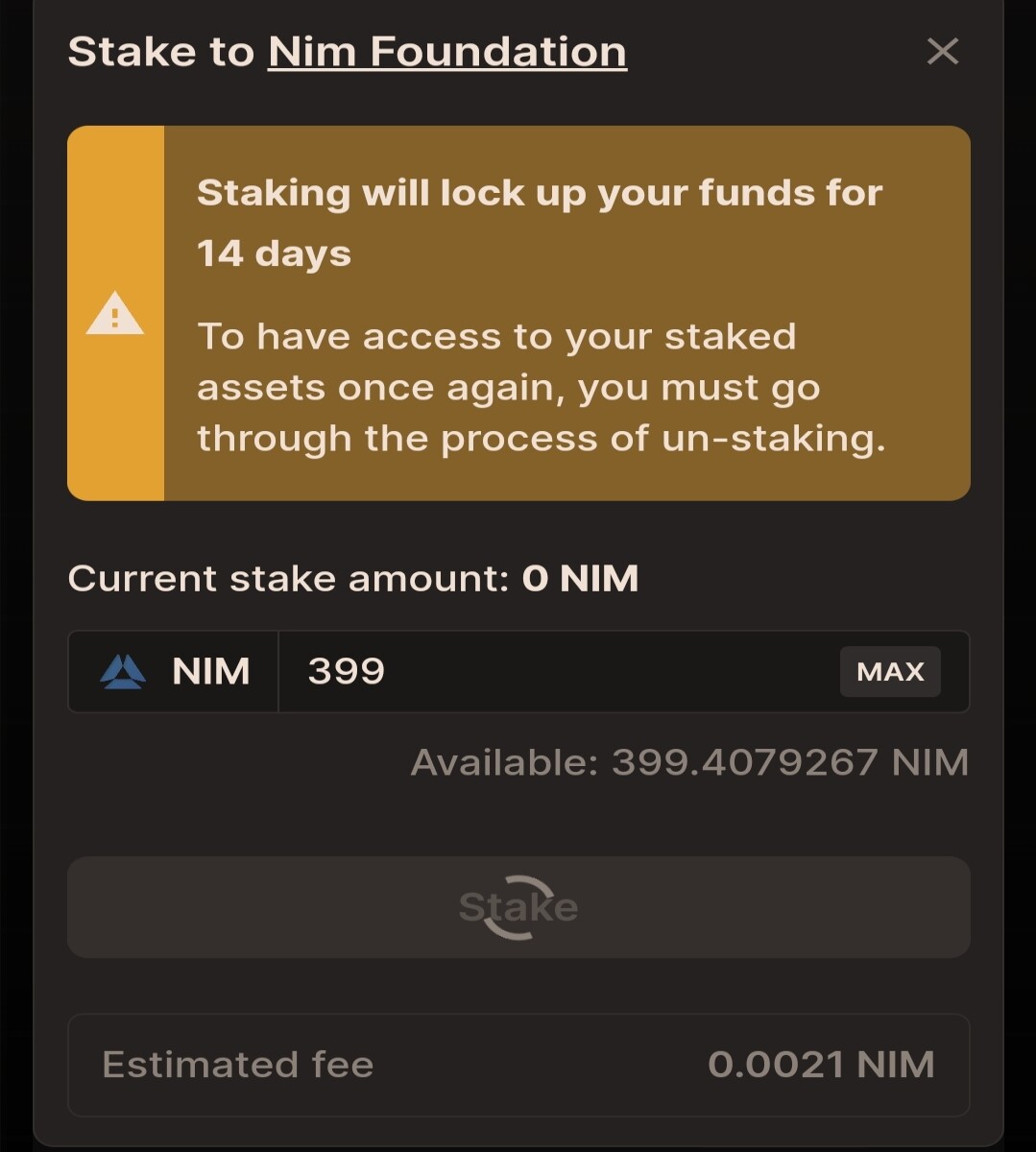The height and width of the screenshot is (1152, 1036).
Task: Click the un-staking process description text
Action: pos(541,388)
